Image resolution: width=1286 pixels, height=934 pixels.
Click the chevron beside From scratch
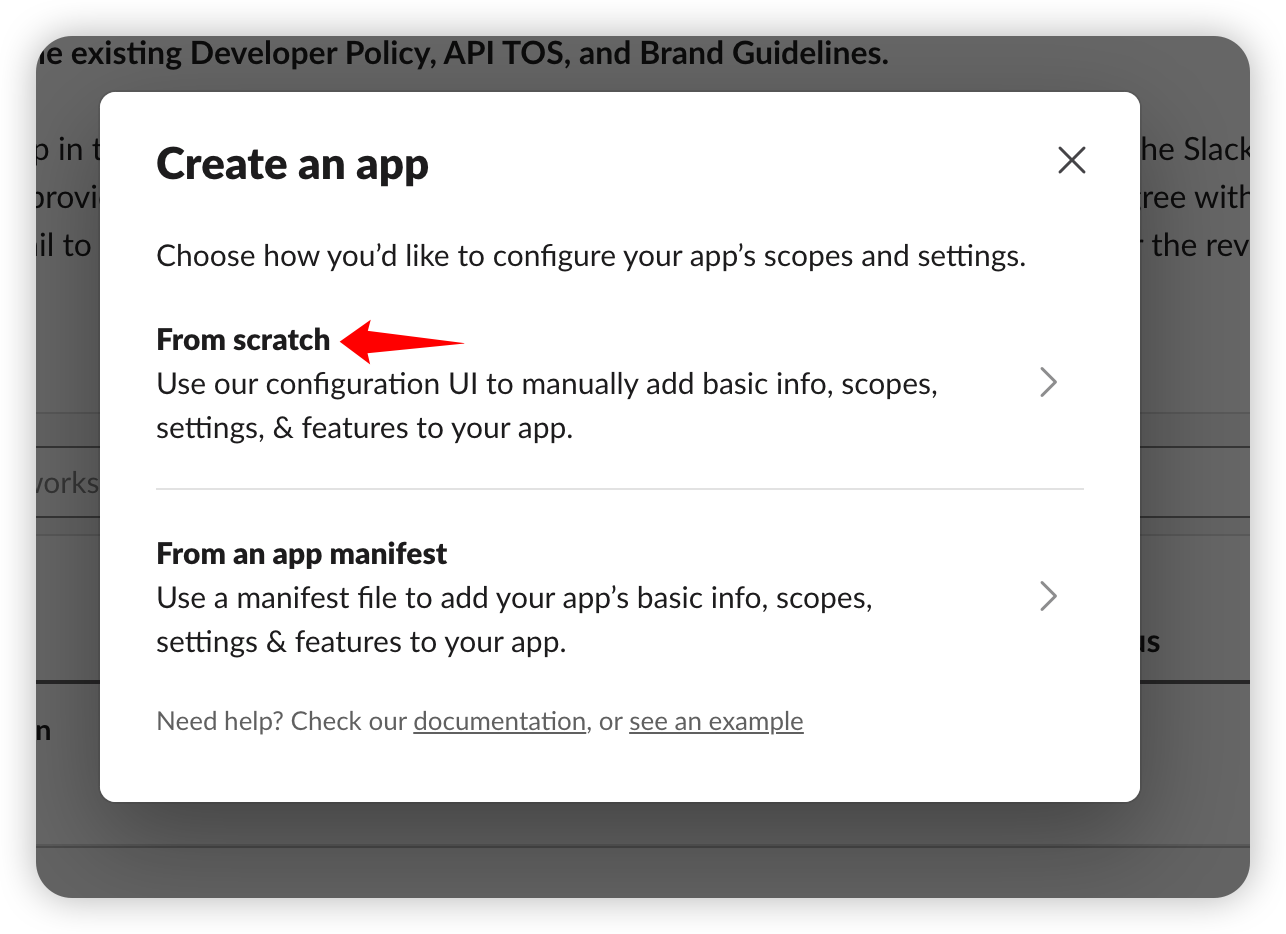[1048, 383]
